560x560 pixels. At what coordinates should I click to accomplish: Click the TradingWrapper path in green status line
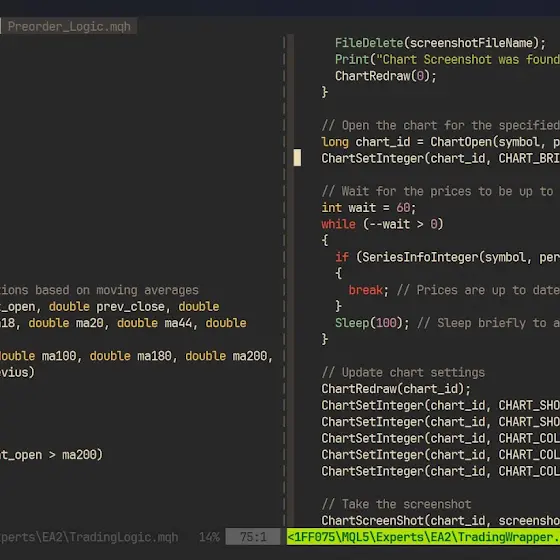[423, 537]
